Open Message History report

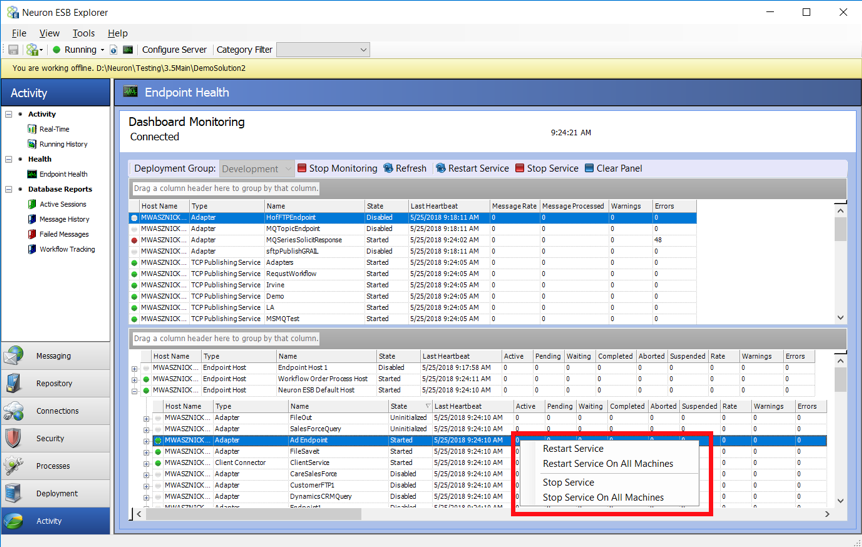click(x=64, y=219)
